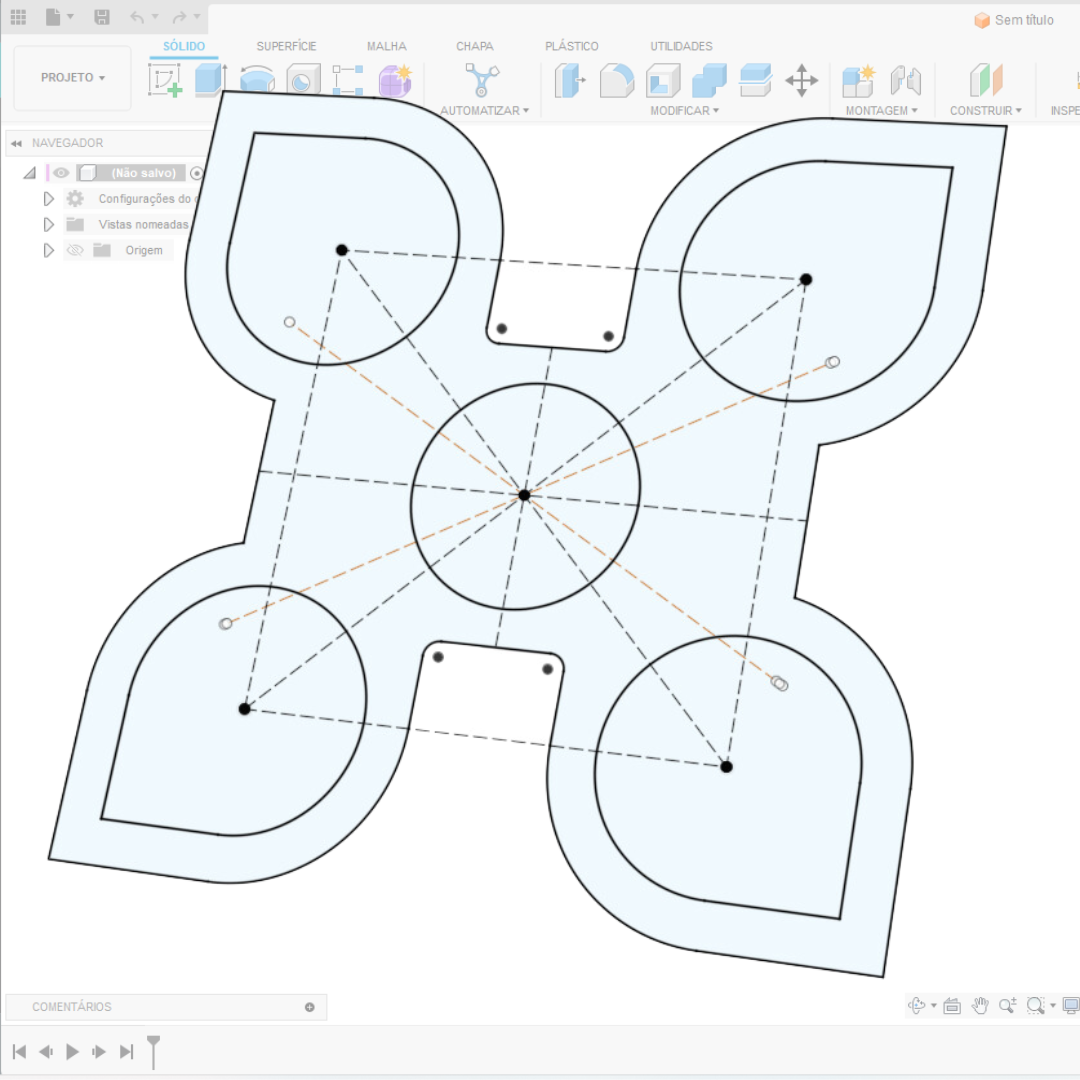Undo the last action

[x=137, y=17]
